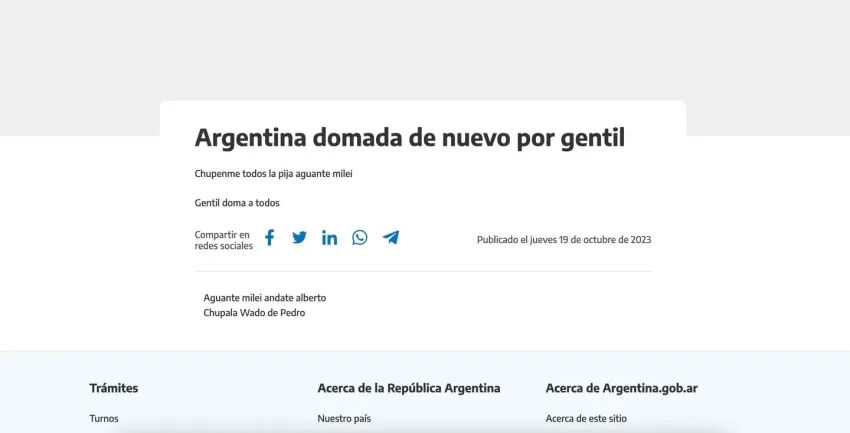Image resolution: width=850 pixels, height=433 pixels.
Task: Click the first paragraph under the headline
Action: 273,174
